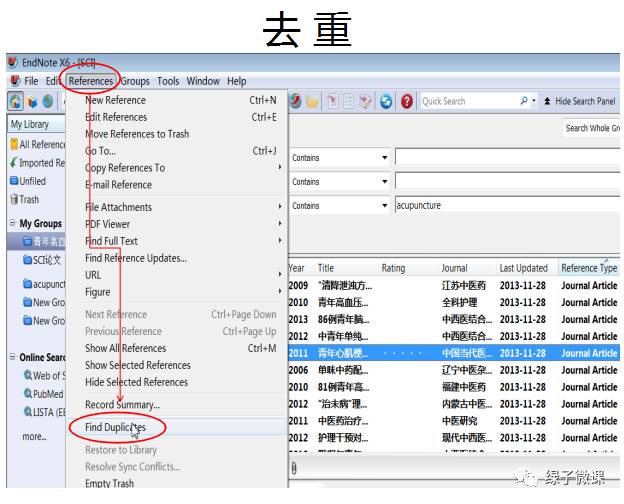The image size is (624, 504).
Task: Expand File Attachments submenu
Action: click(280, 206)
